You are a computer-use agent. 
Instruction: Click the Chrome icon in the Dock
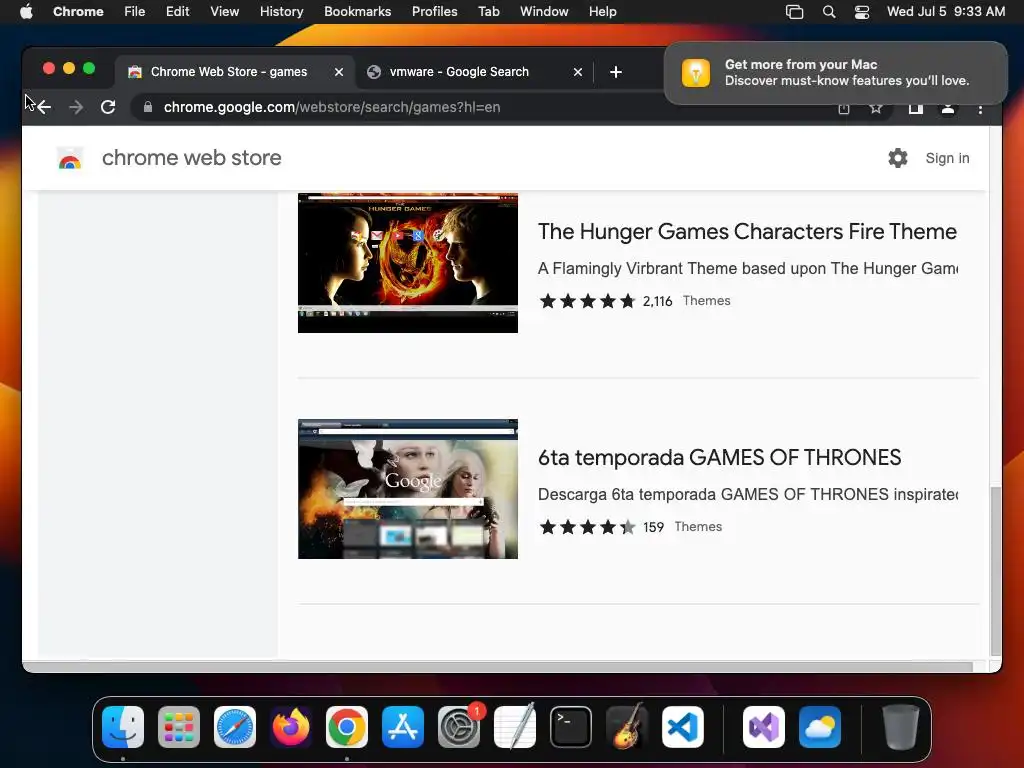point(347,727)
